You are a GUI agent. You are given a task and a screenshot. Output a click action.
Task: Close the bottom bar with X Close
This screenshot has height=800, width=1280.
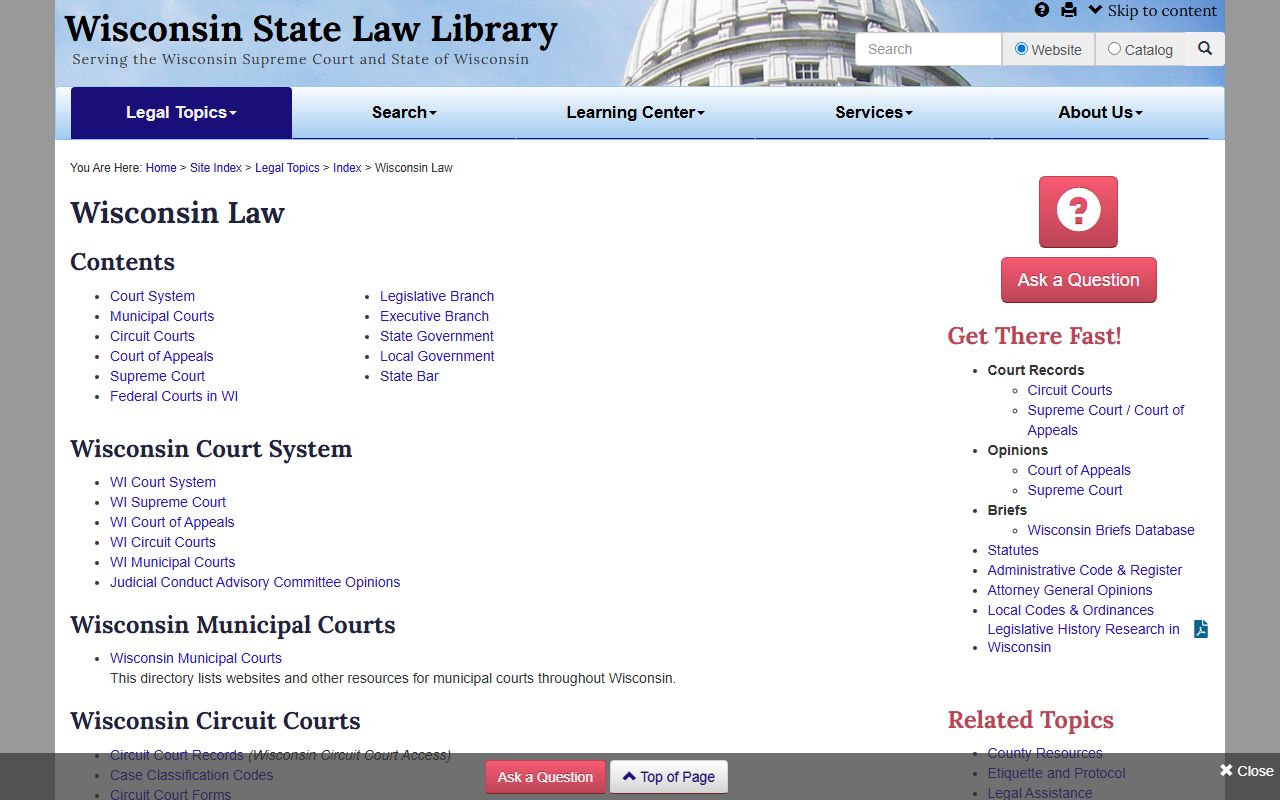tap(1246, 771)
